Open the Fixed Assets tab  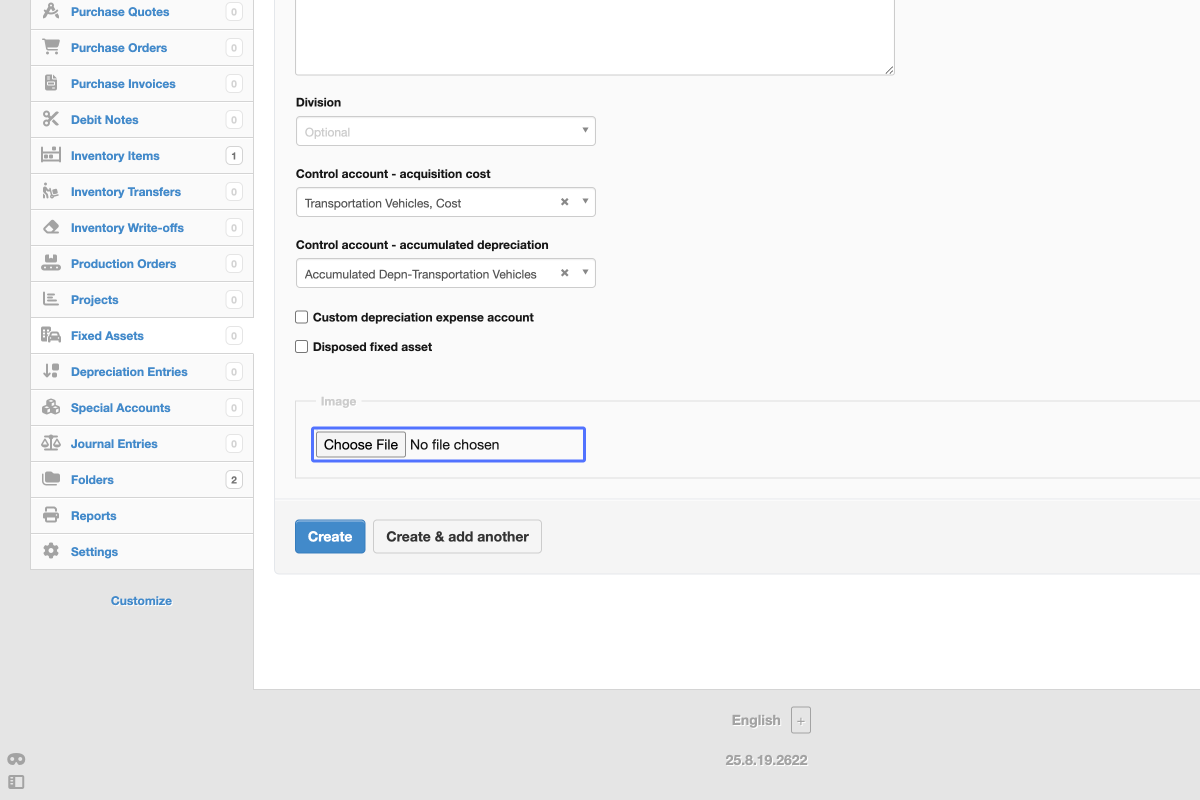(x=107, y=336)
